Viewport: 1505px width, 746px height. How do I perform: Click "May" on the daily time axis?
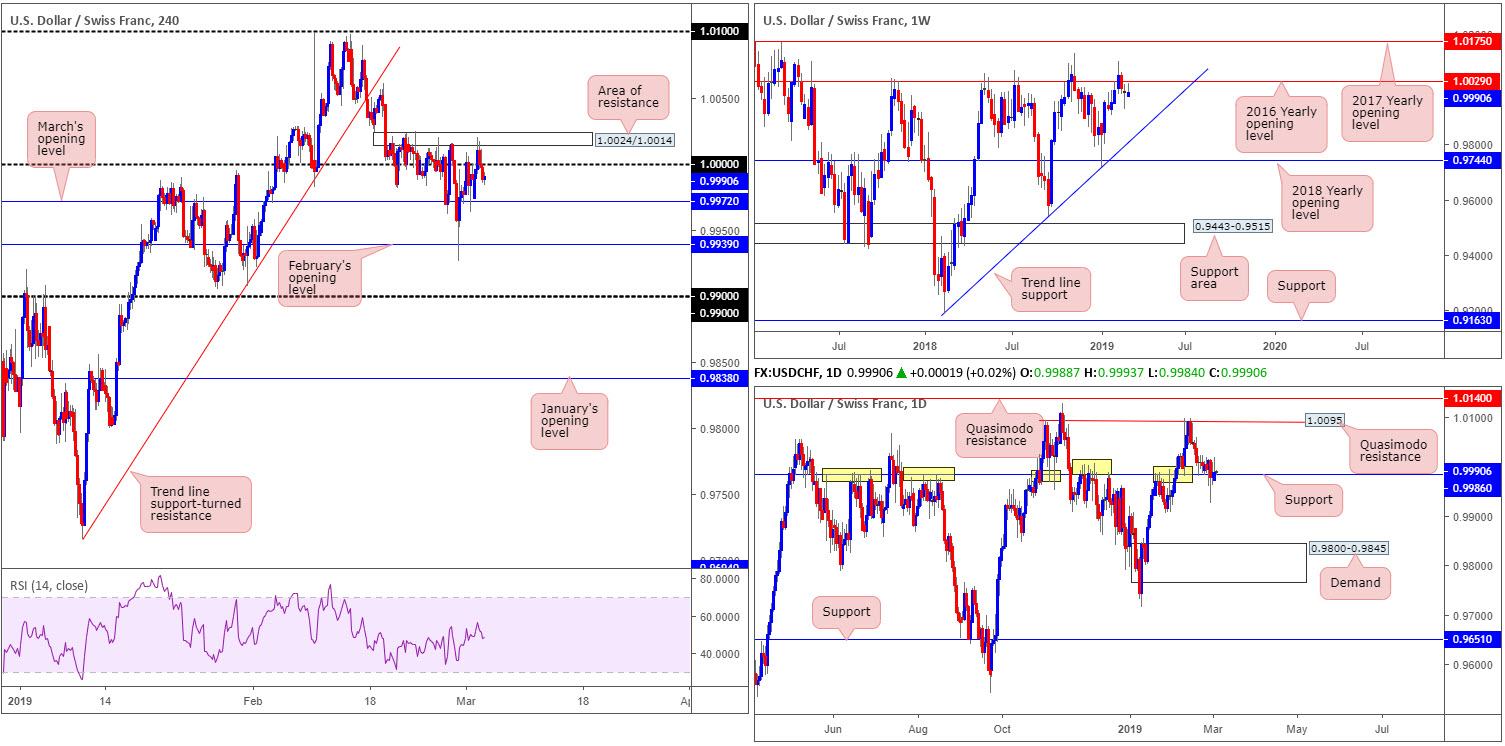(1299, 729)
